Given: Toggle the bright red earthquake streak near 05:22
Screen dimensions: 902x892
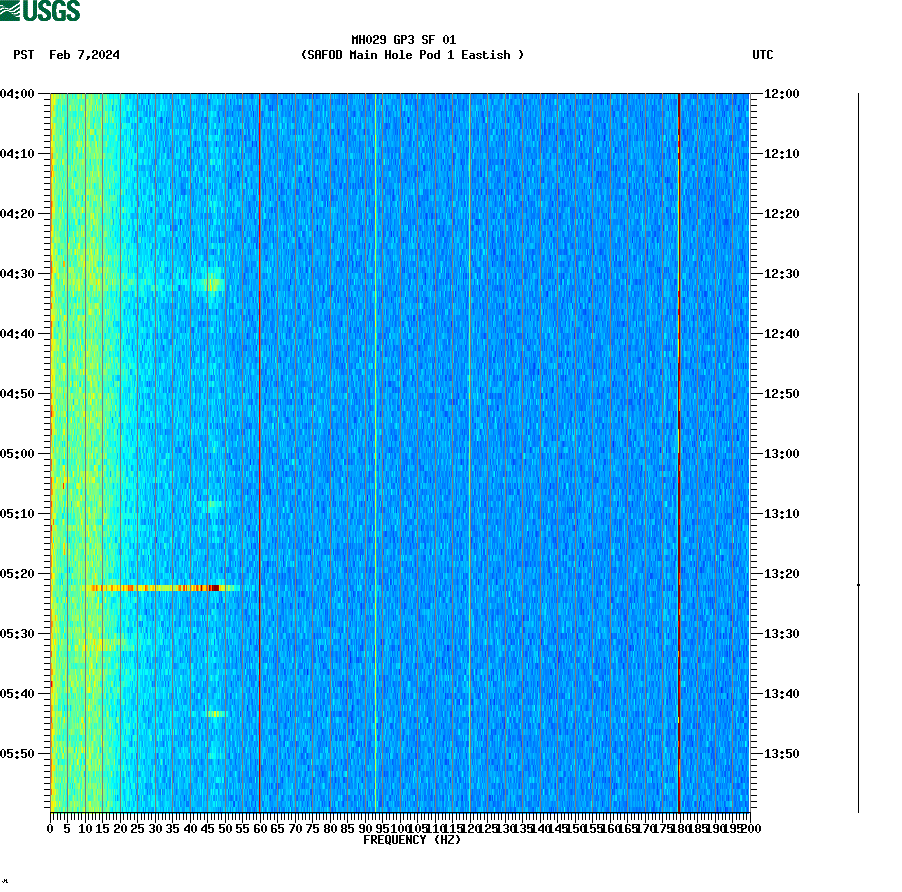Looking at the screenshot, I should point(160,588).
